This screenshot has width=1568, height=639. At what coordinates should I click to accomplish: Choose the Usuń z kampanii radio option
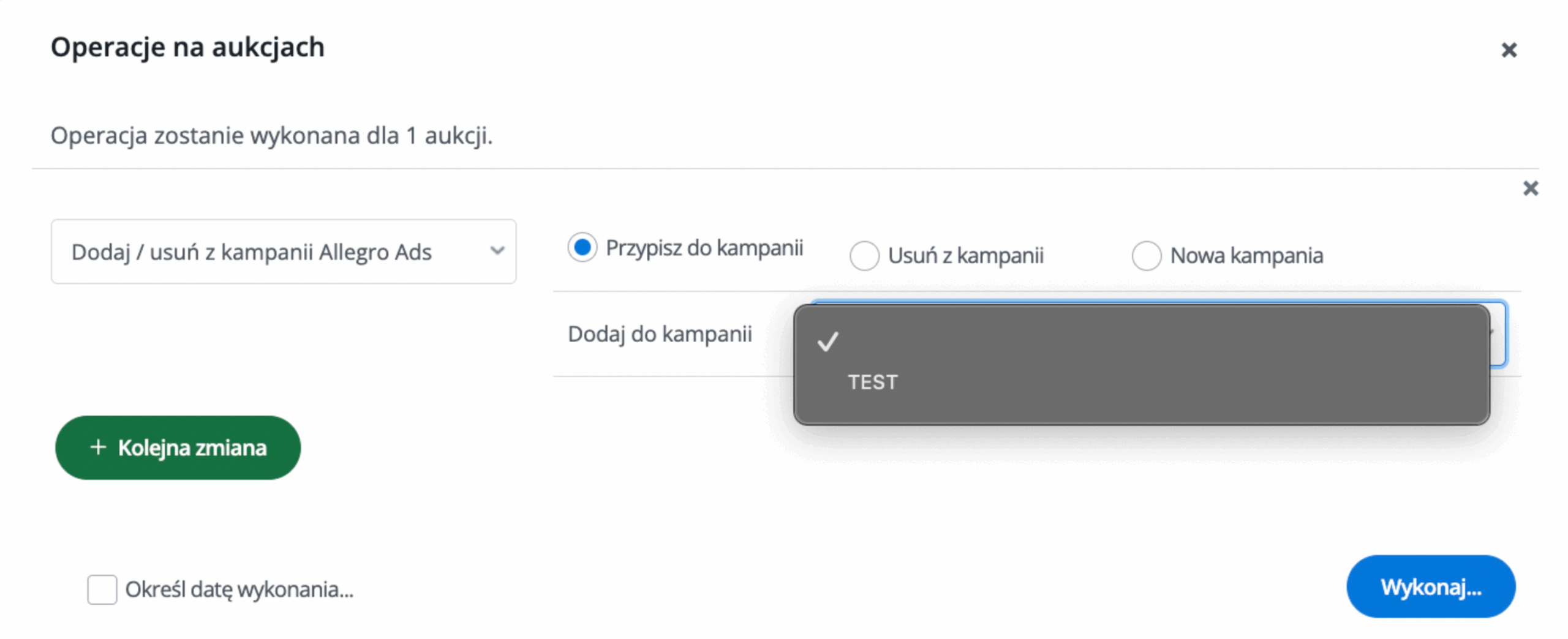[864, 255]
